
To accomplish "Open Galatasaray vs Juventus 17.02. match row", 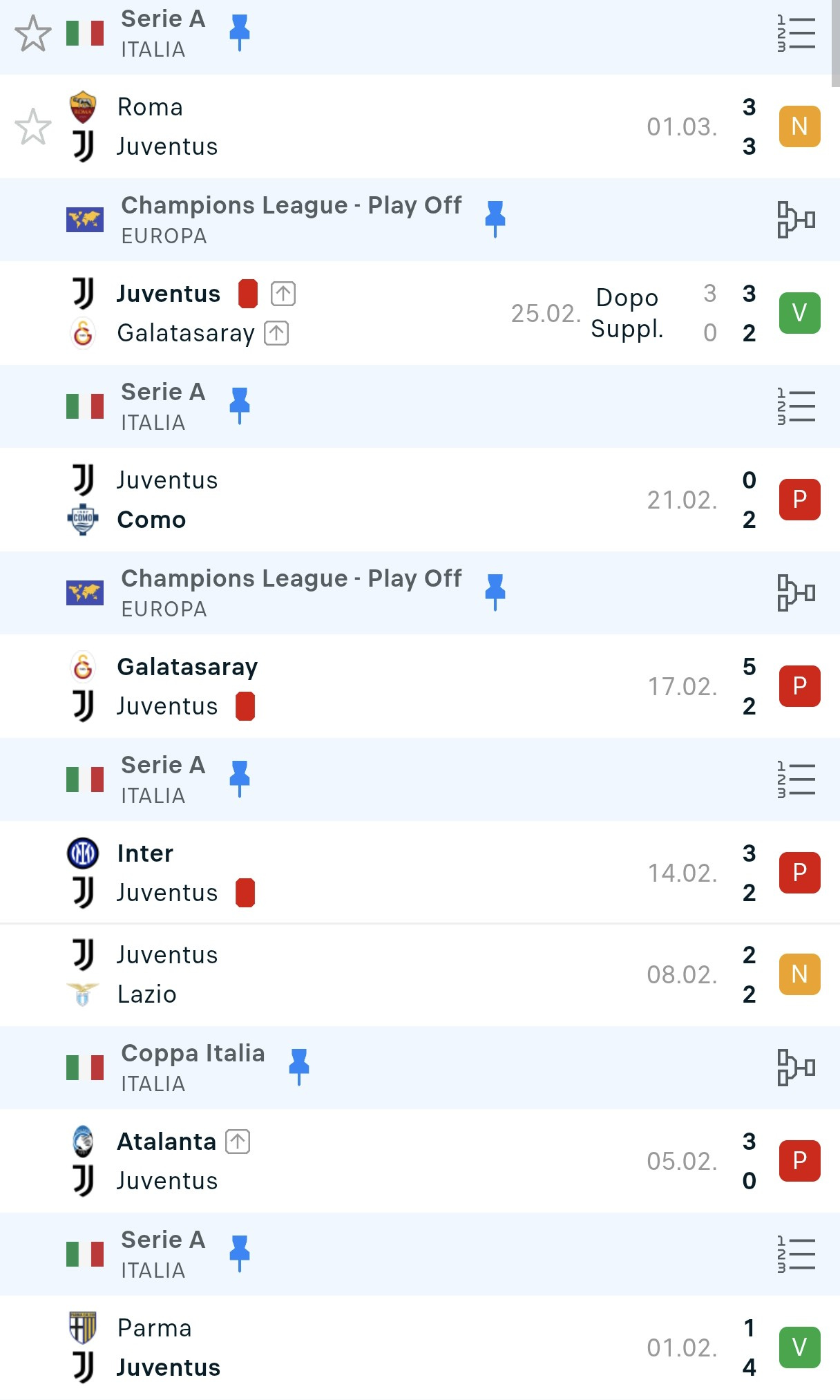I will (414, 686).
